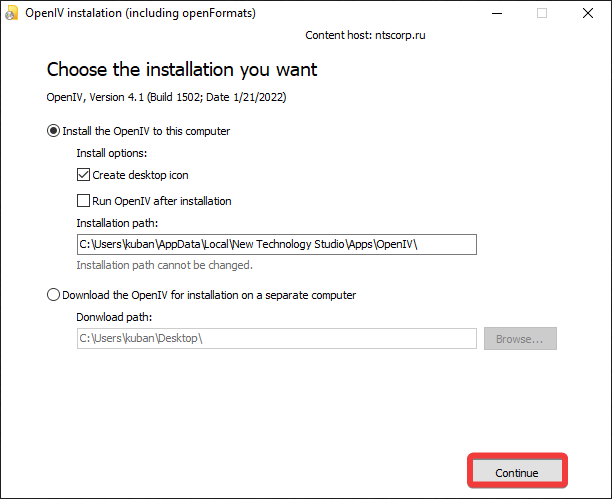
Task: Click the OpenIV Version 4.1 build text
Action: (x=166, y=97)
